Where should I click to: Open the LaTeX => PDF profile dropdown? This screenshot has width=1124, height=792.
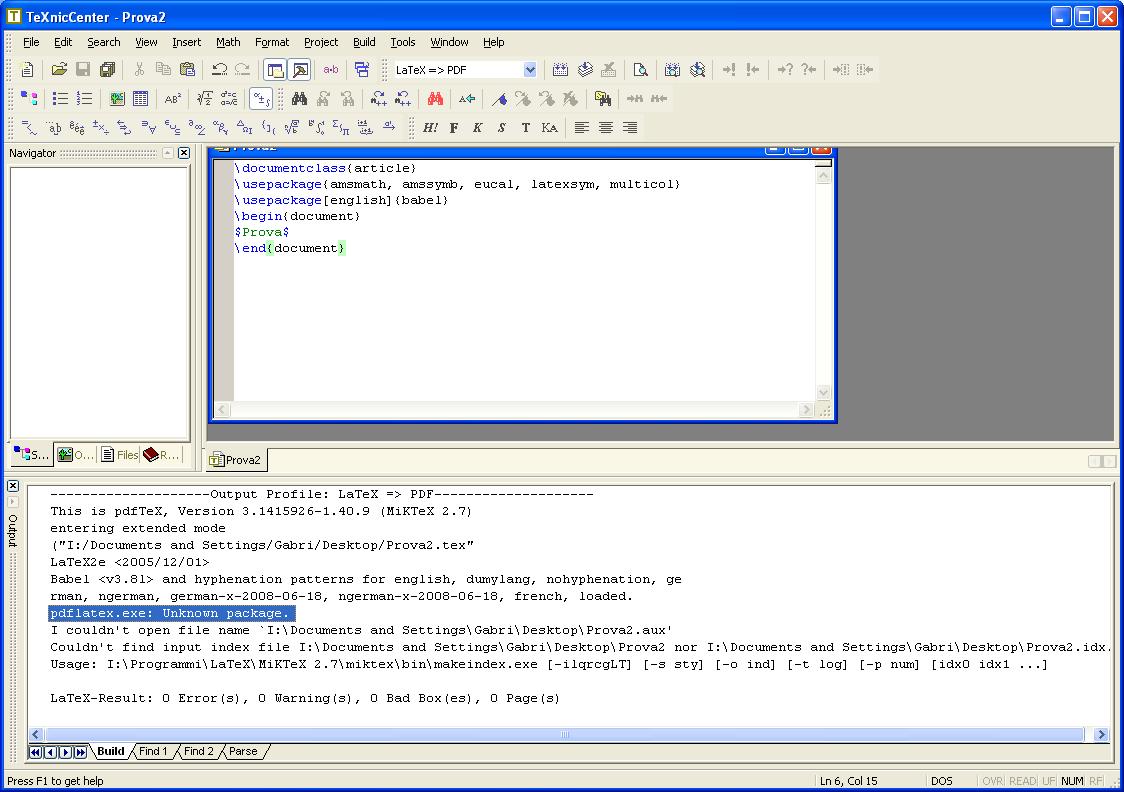point(530,70)
